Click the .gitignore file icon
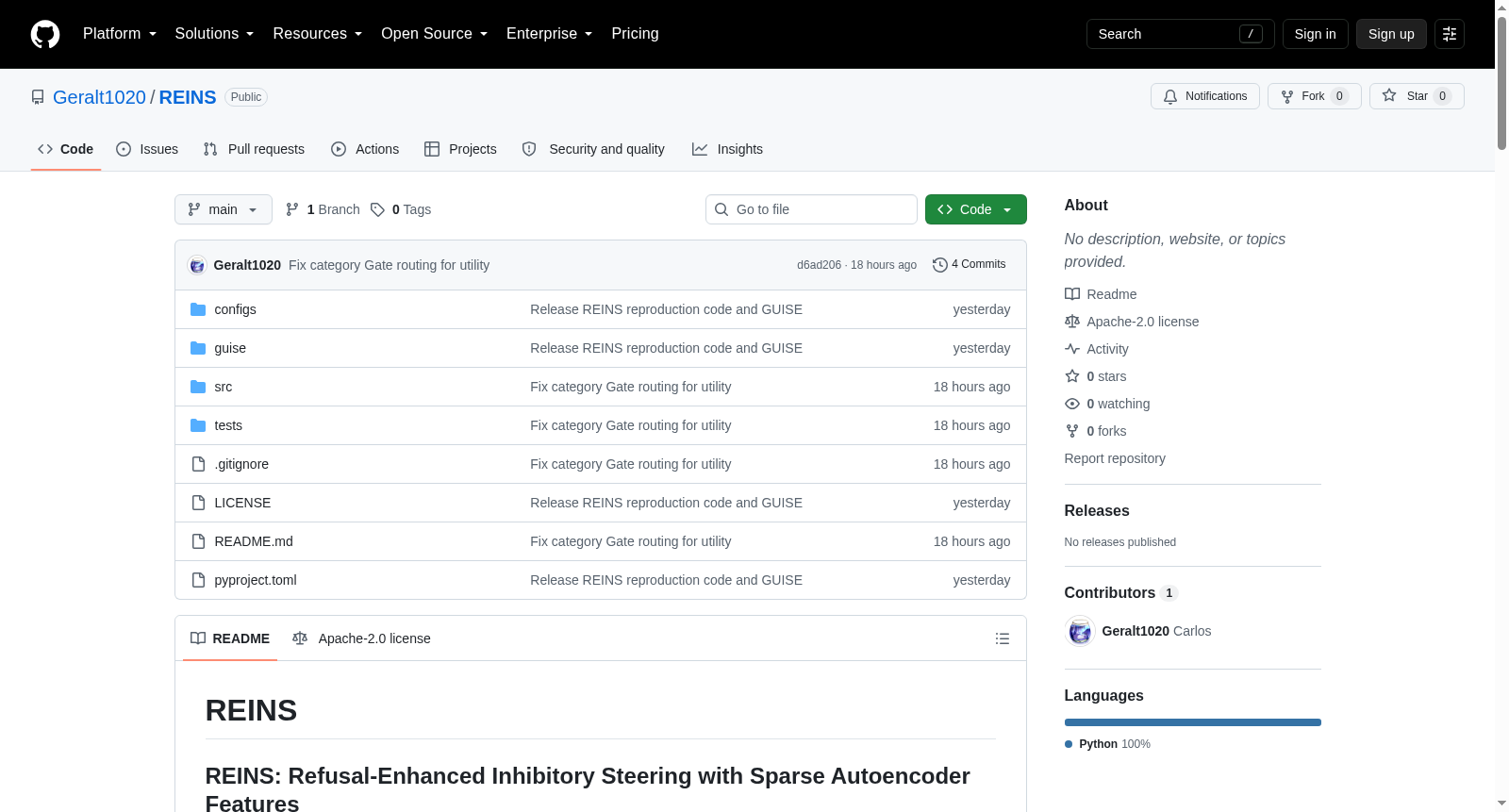Screen dimensions: 1509x812 [x=198, y=464]
